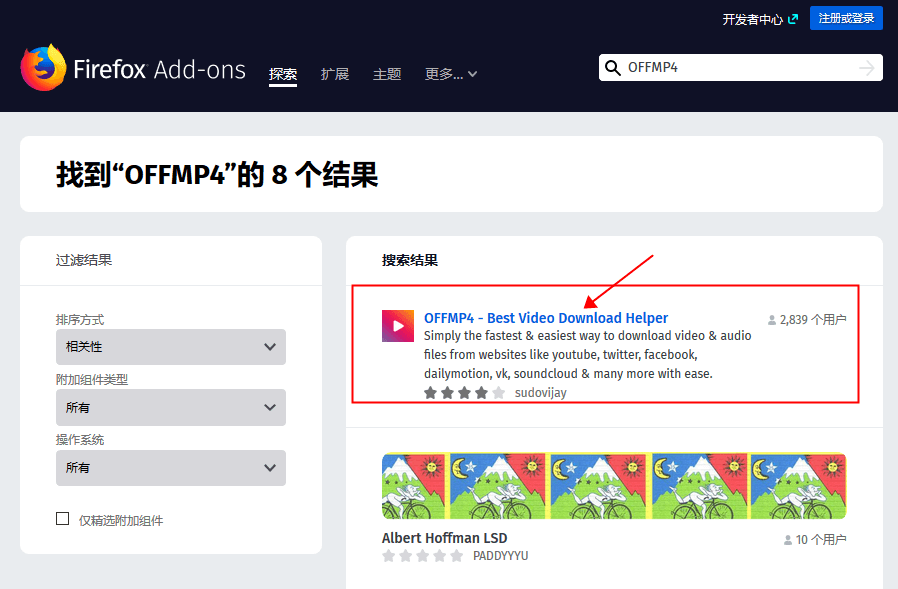Click the 10 个用户 count

821,540
